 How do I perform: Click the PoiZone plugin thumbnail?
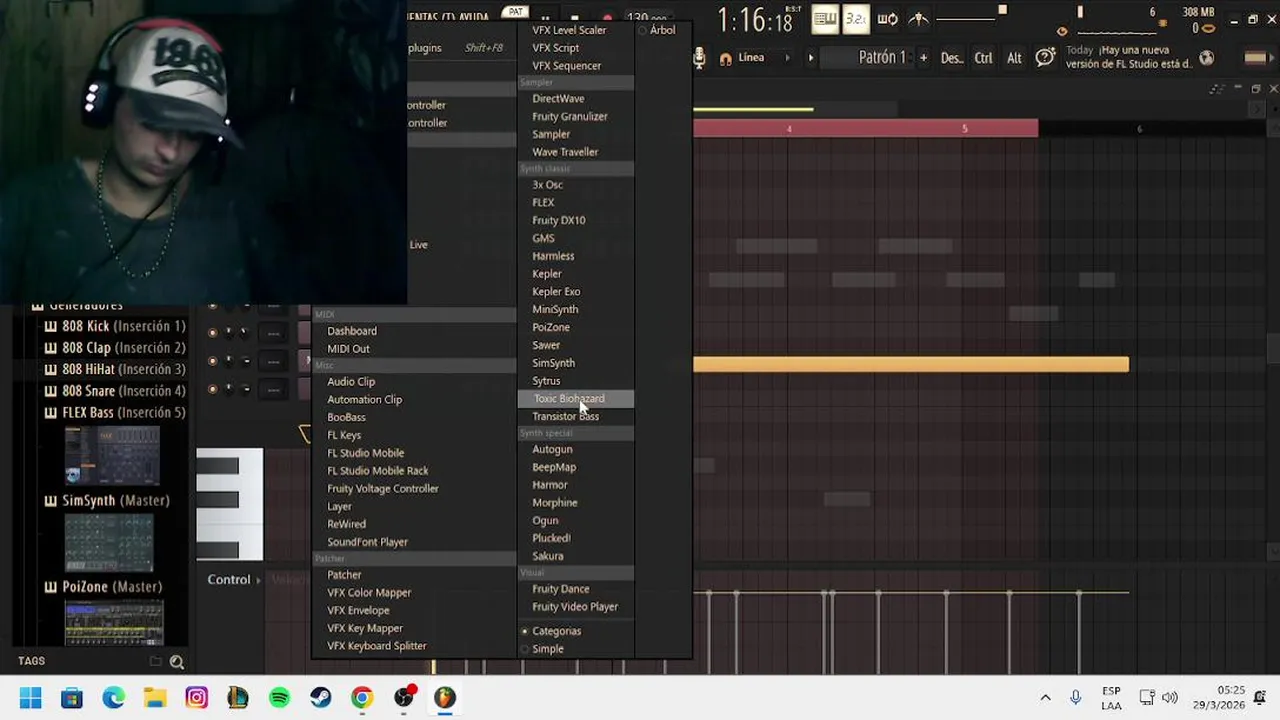tap(114, 623)
